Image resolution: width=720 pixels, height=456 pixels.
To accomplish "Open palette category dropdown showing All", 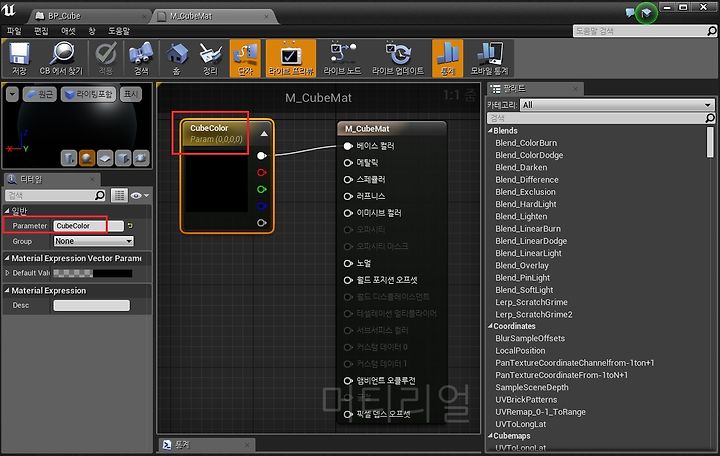I will point(617,105).
